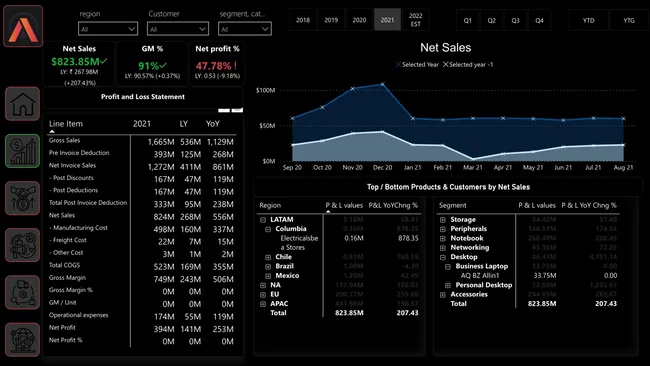Viewport: 650px width, 366px height.
Task: Filter by quarter Q4
Action: click(539, 20)
